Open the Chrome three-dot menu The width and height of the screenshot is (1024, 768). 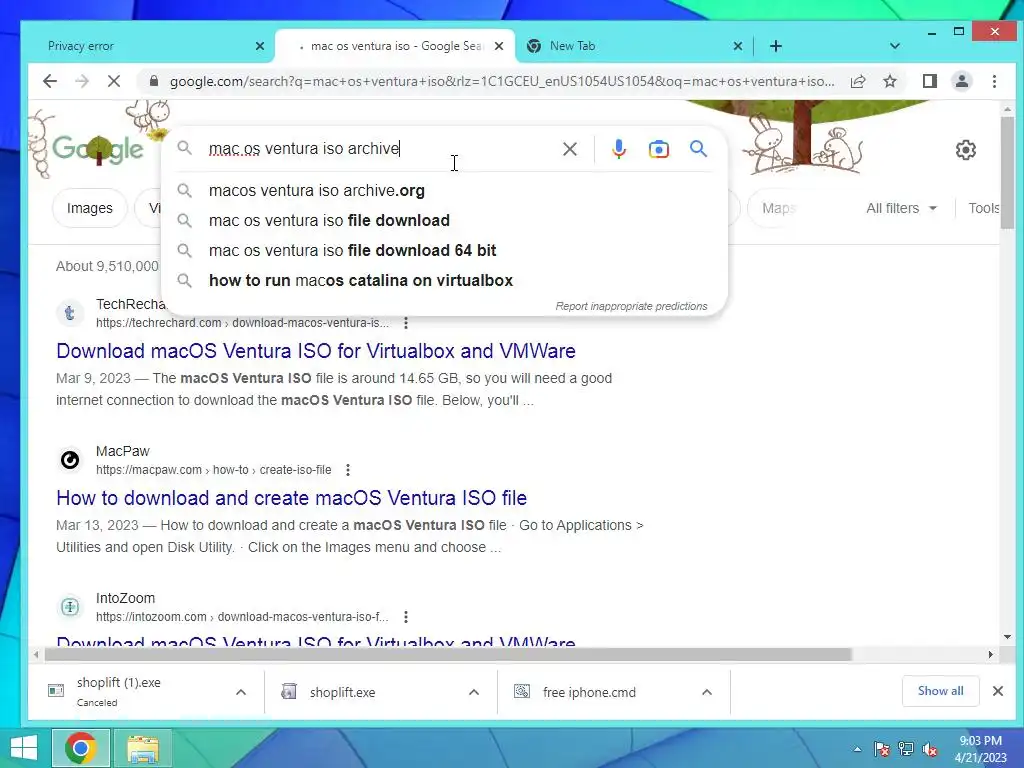pos(994,81)
